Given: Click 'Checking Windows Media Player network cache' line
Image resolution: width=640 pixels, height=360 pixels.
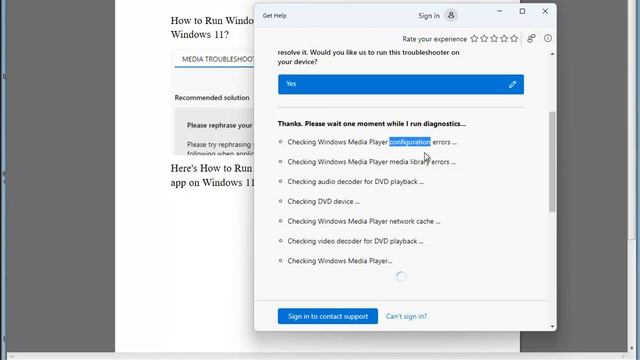Looking at the screenshot, I should click(x=364, y=221).
